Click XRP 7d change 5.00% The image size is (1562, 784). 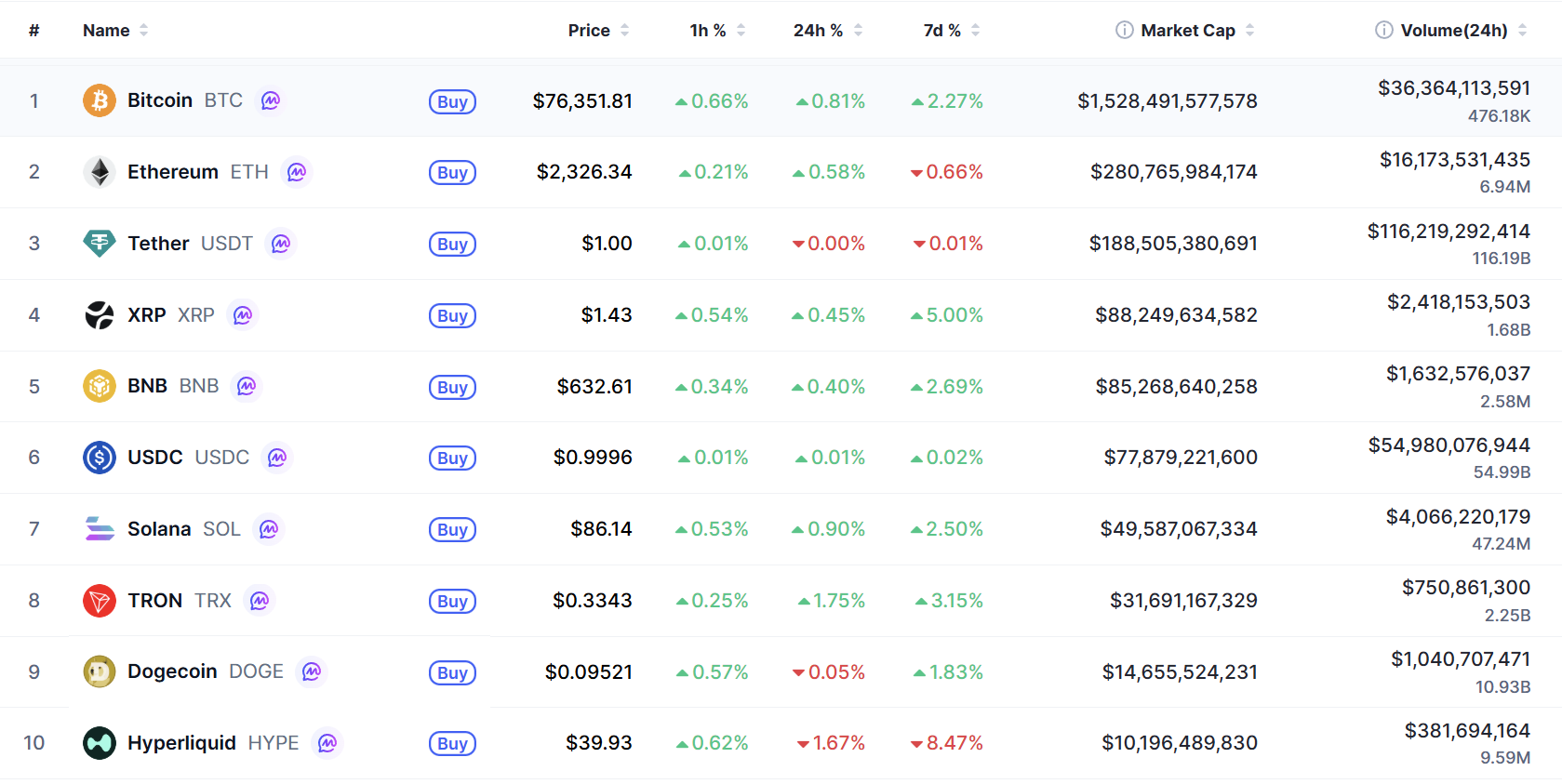(947, 315)
